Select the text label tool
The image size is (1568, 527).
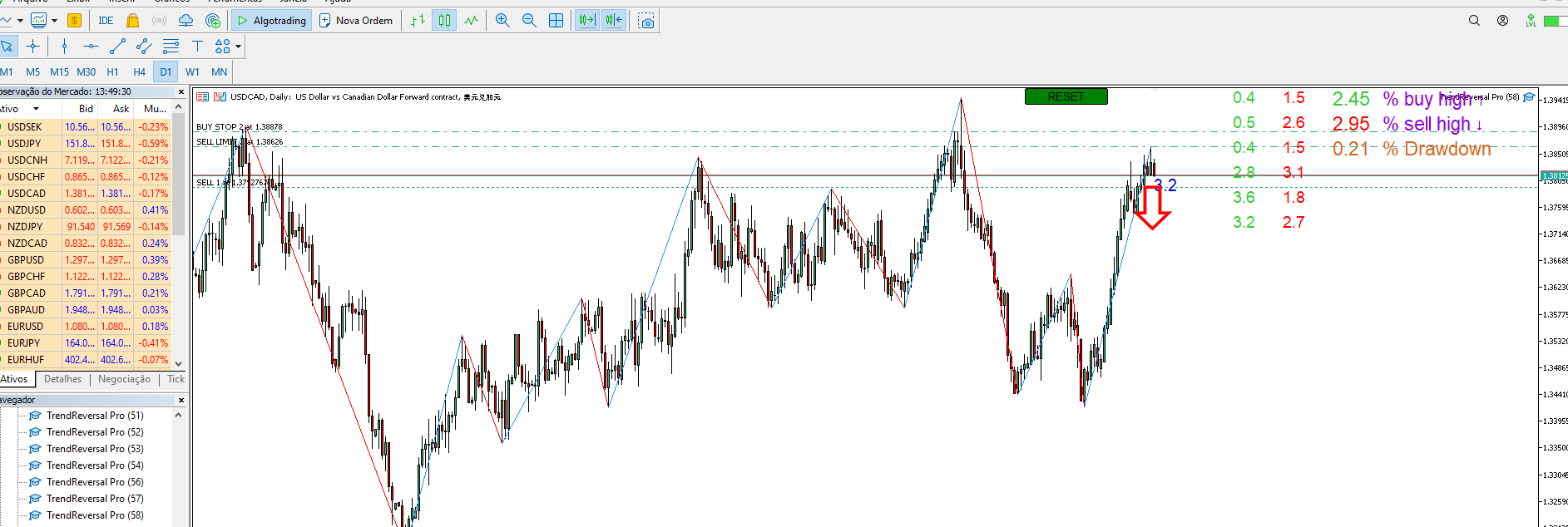coord(197,46)
